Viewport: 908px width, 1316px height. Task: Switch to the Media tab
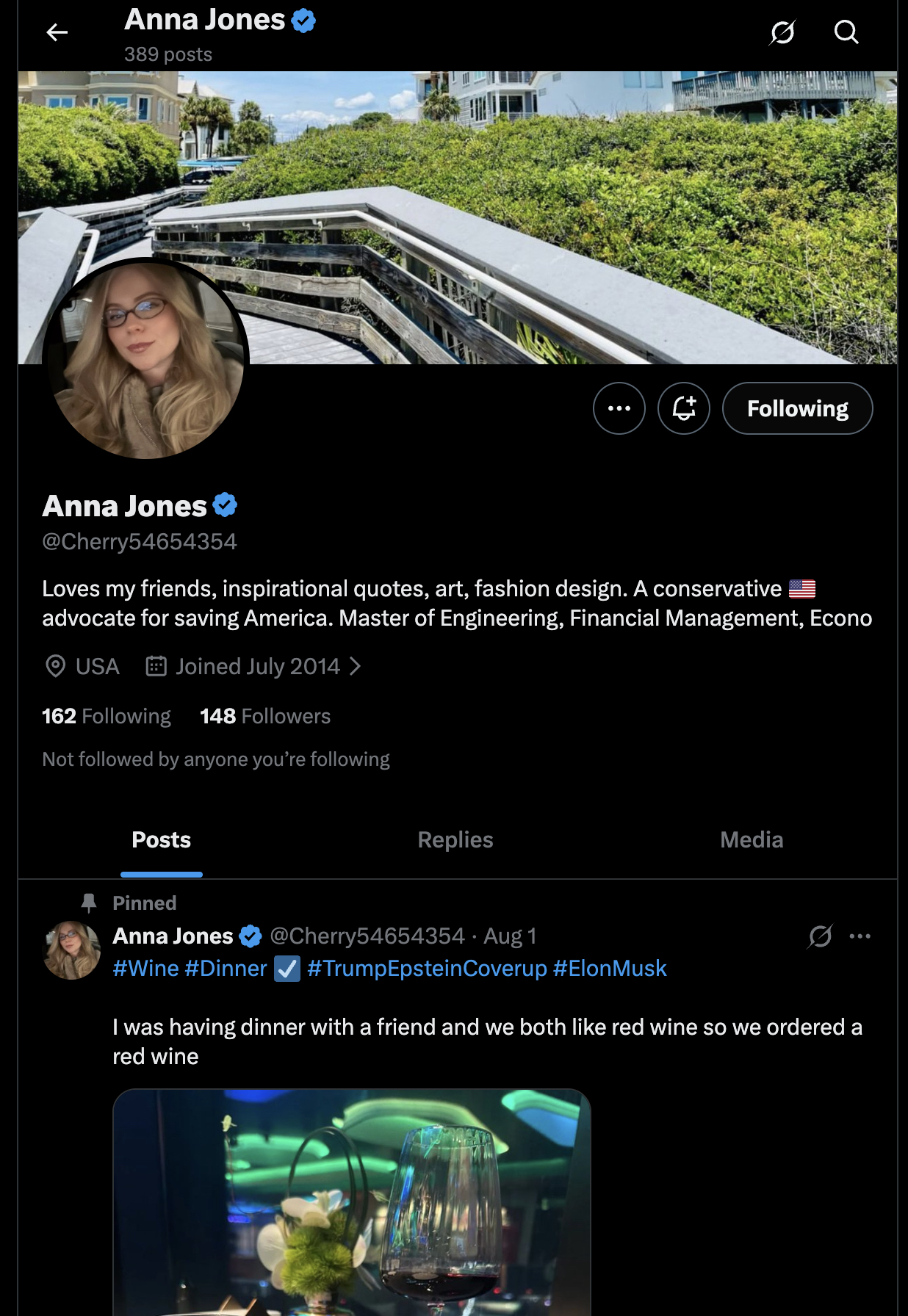(x=752, y=839)
